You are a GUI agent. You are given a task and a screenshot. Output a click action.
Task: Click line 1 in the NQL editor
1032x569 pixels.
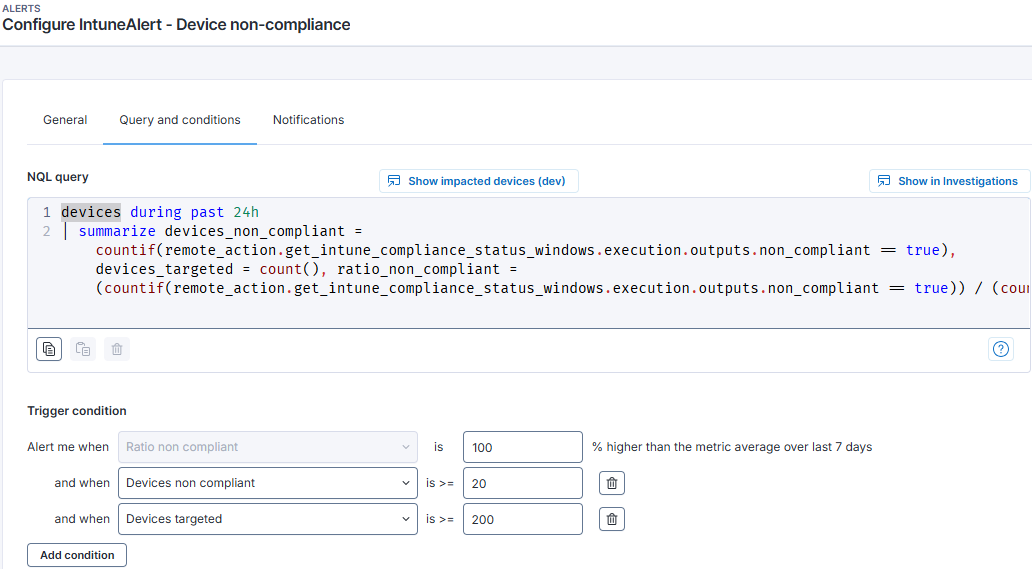coord(160,212)
